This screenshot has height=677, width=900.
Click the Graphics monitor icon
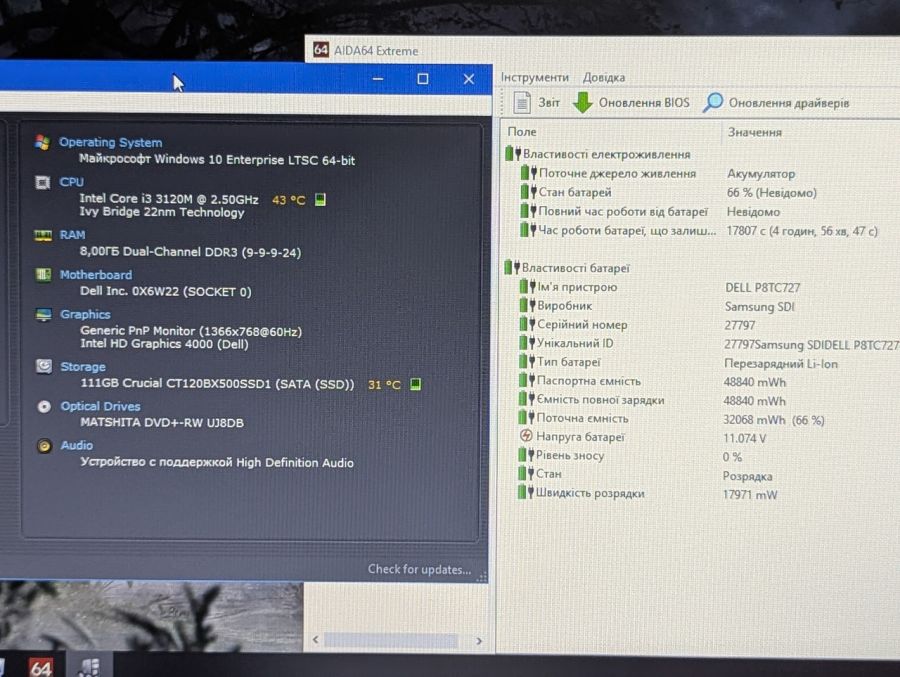44,315
